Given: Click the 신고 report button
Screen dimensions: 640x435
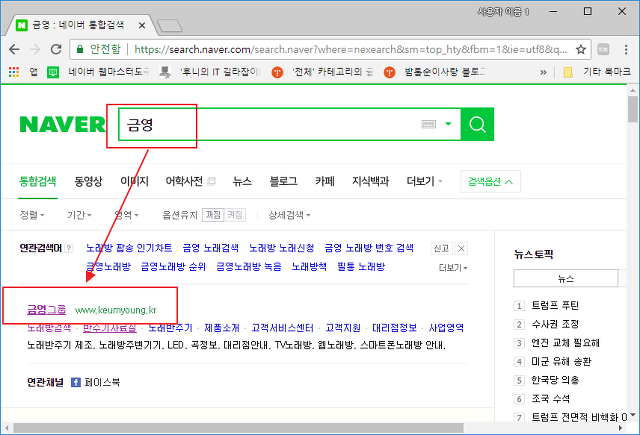Looking at the screenshot, I should [x=441, y=248].
